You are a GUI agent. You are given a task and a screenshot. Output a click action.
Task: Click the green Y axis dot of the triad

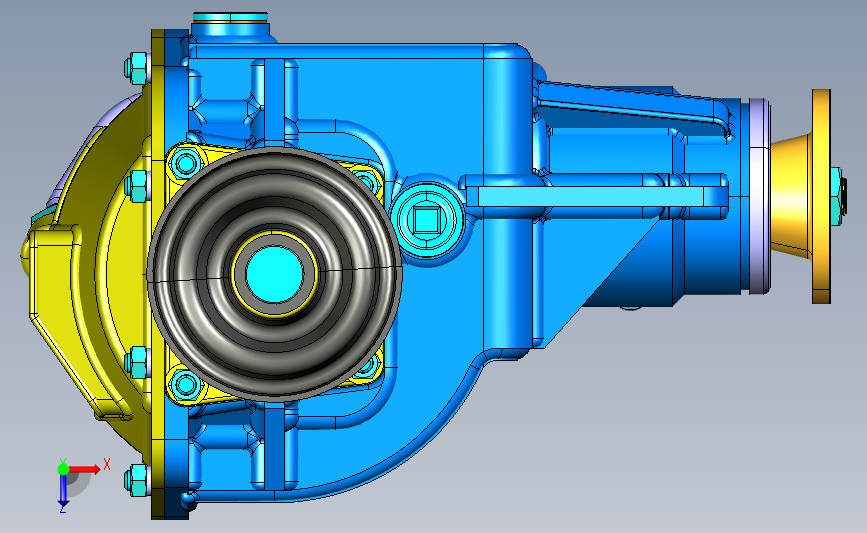click(x=63, y=469)
